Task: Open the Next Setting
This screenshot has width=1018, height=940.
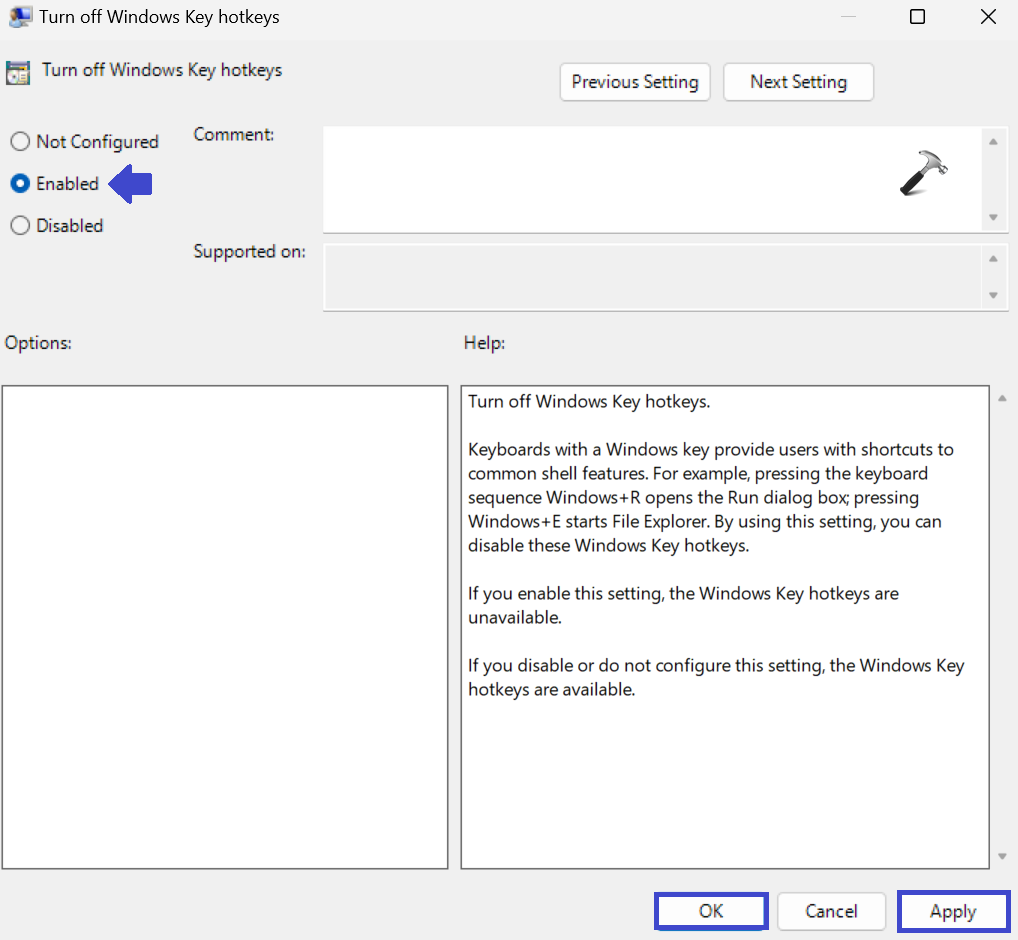Action: (798, 82)
